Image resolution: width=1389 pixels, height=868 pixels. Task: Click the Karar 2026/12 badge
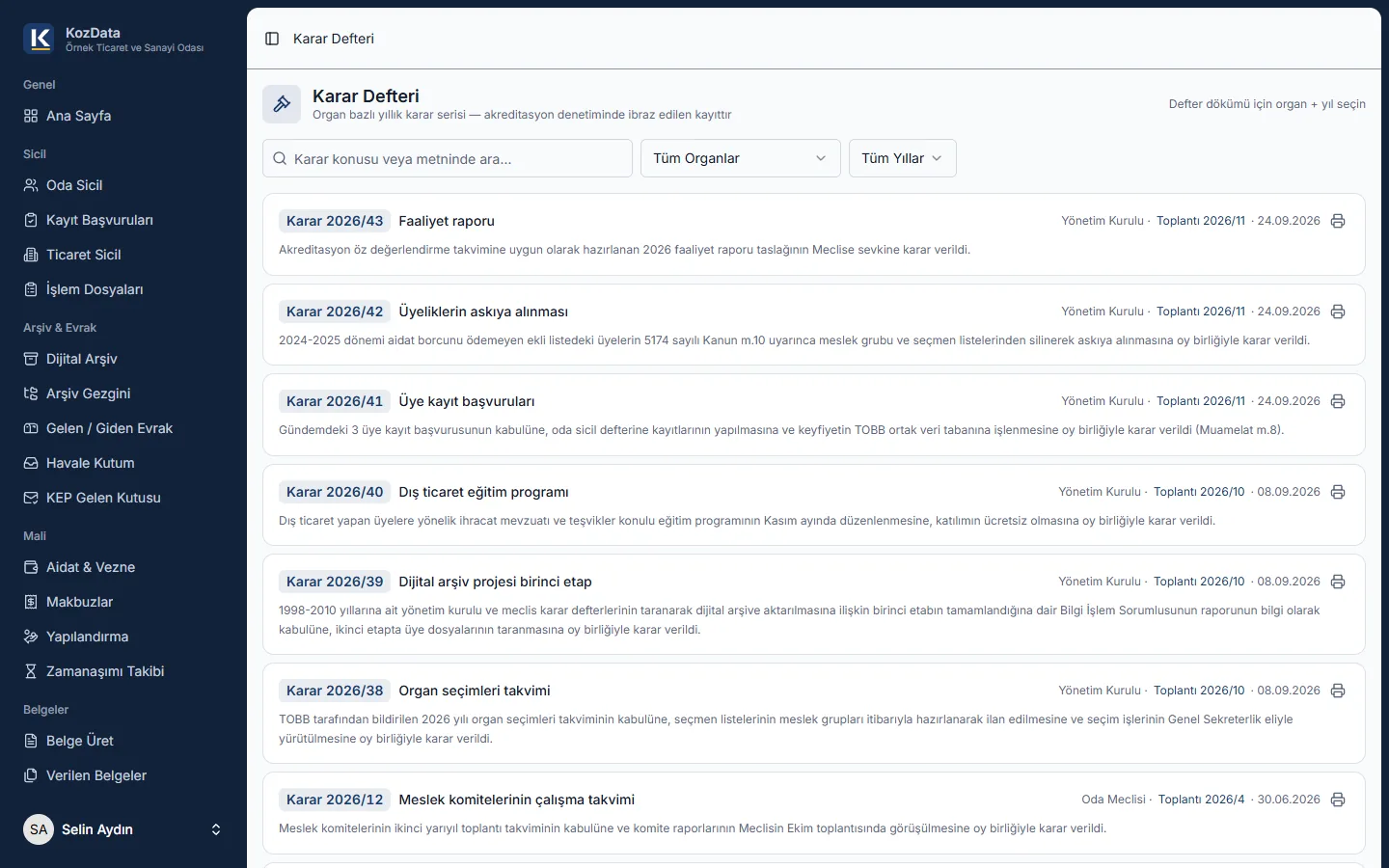pyautogui.click(x=335, y=800)
